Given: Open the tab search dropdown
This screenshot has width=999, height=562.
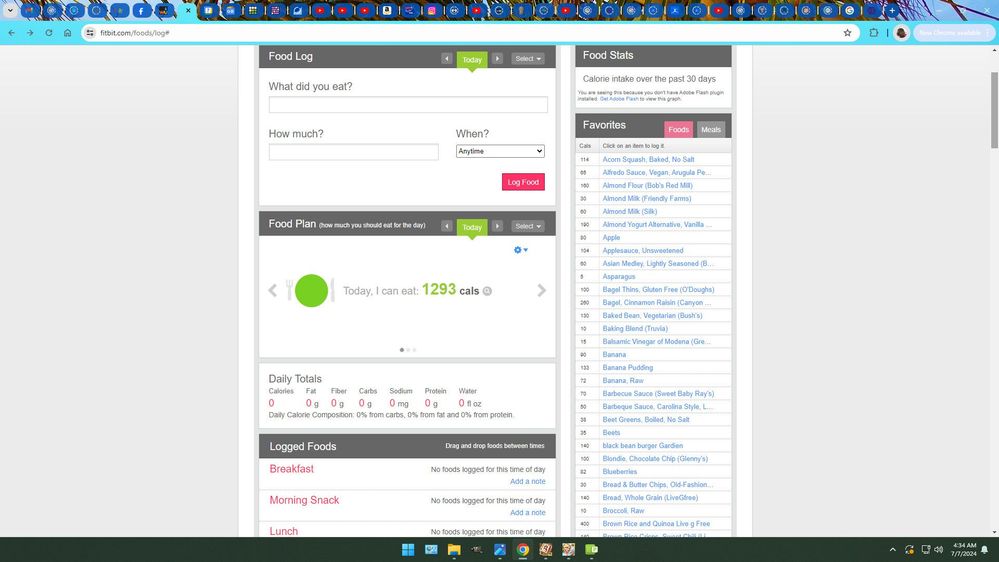Looking at the screenshot, I should [10, 10].
